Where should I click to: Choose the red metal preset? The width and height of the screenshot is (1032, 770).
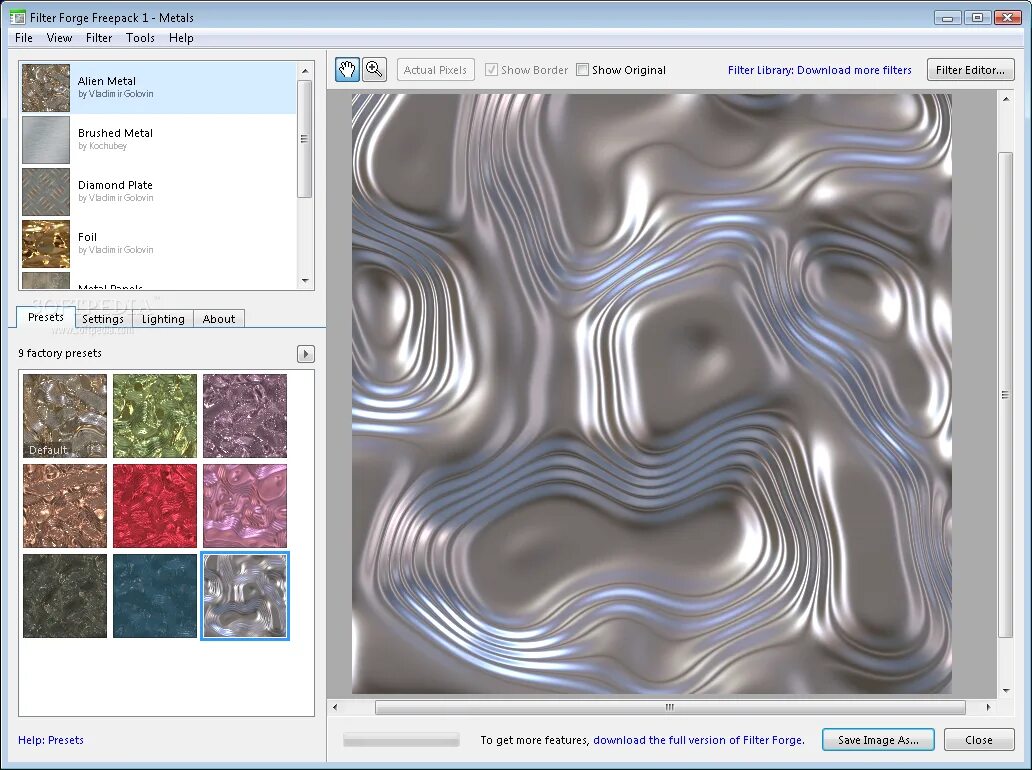point(155,506)
